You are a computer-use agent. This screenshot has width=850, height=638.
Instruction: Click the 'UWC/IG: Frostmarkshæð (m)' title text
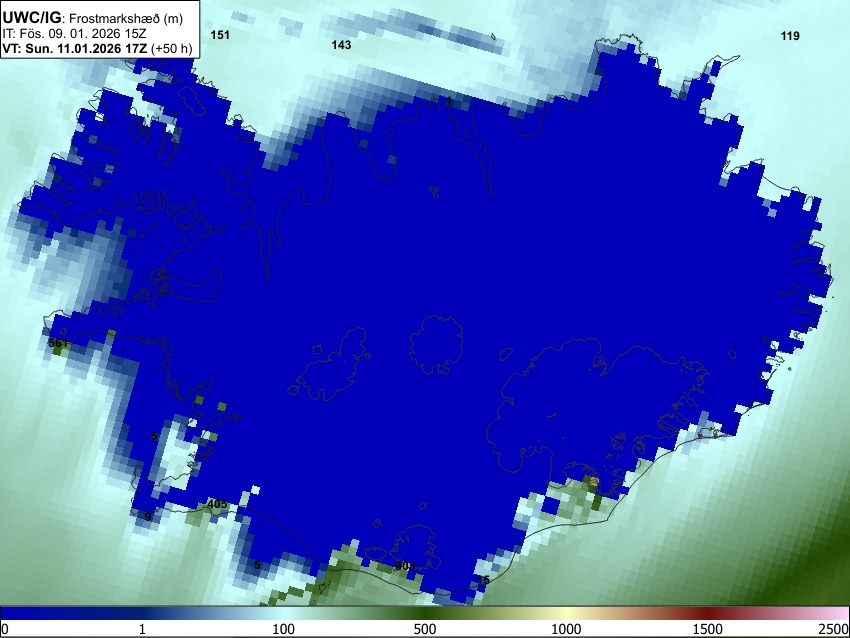tap(93, 18)
